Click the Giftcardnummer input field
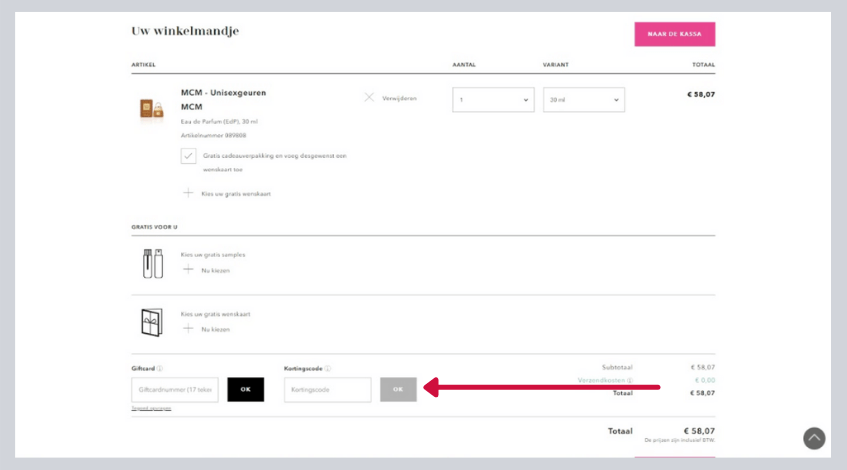The image size is (847, 470). click(174, 390)
